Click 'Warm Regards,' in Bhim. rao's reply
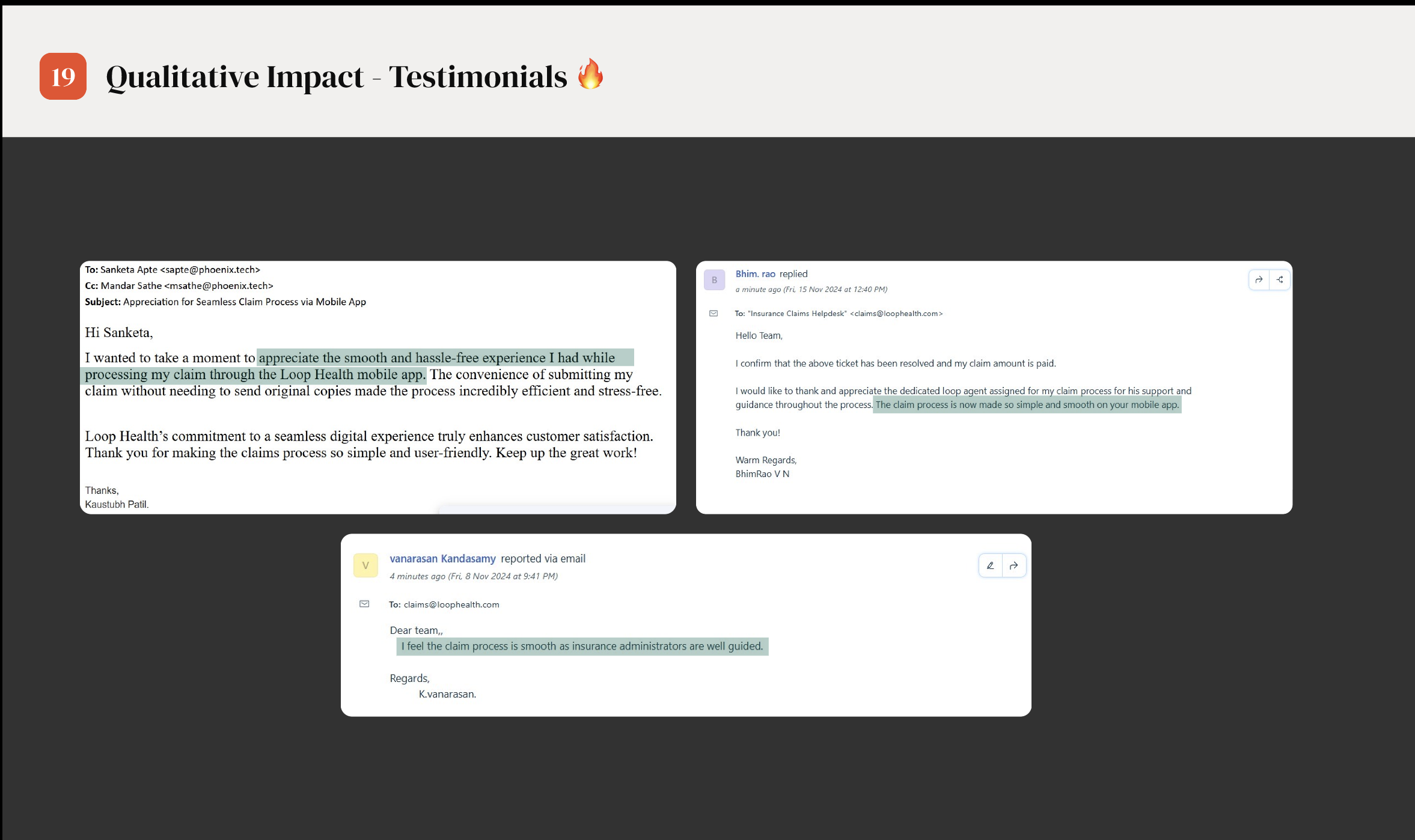The image size is (1415, 840). [766, 460]
